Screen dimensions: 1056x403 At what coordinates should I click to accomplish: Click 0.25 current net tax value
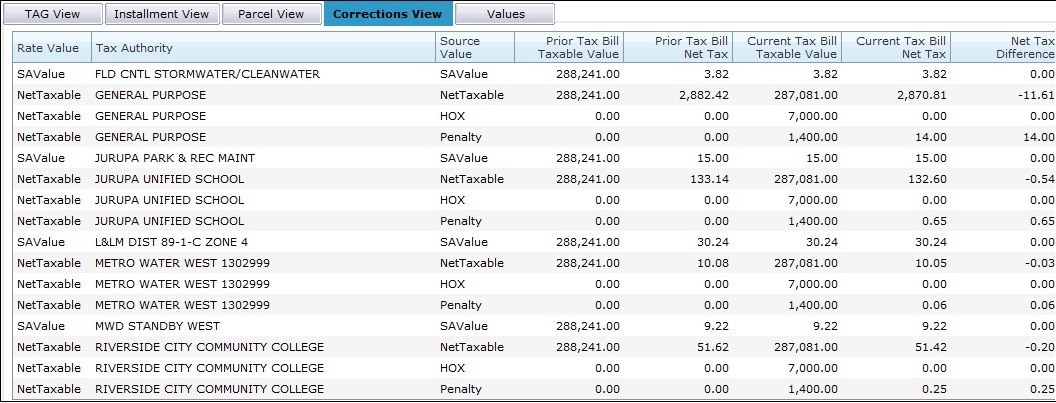pos(934,389)
